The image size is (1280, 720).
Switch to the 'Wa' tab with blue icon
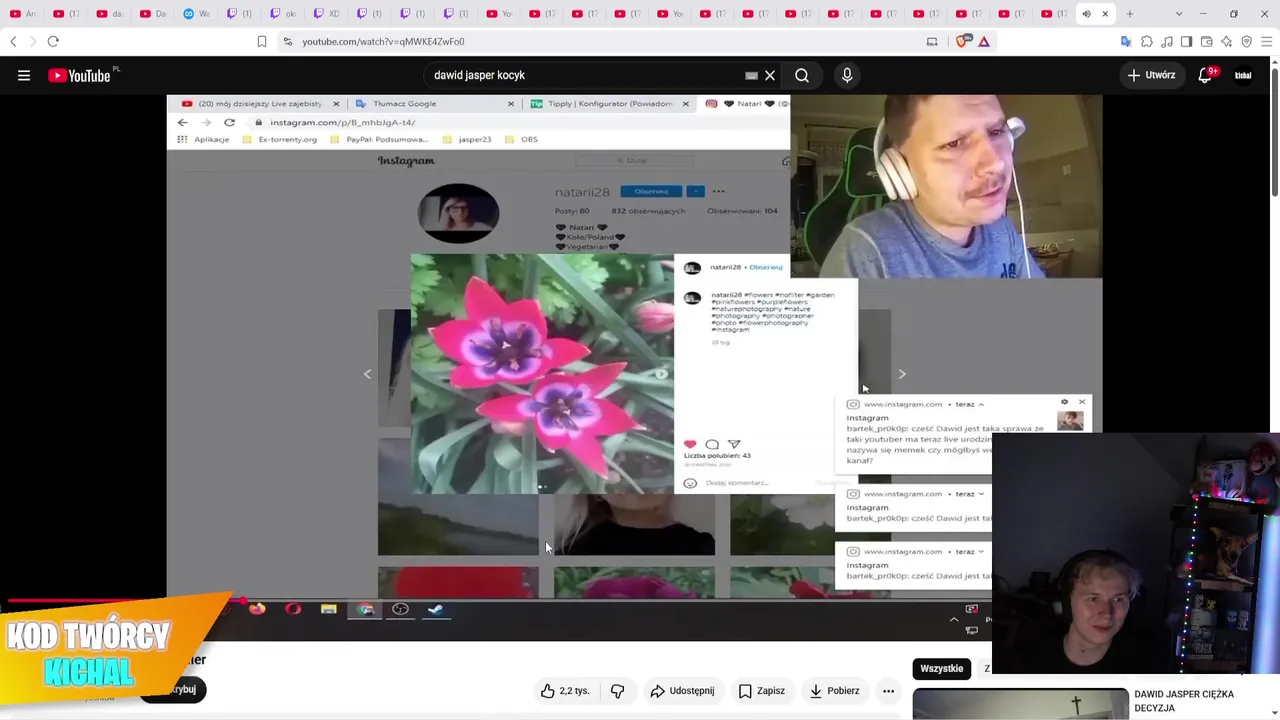coord(196,14)
